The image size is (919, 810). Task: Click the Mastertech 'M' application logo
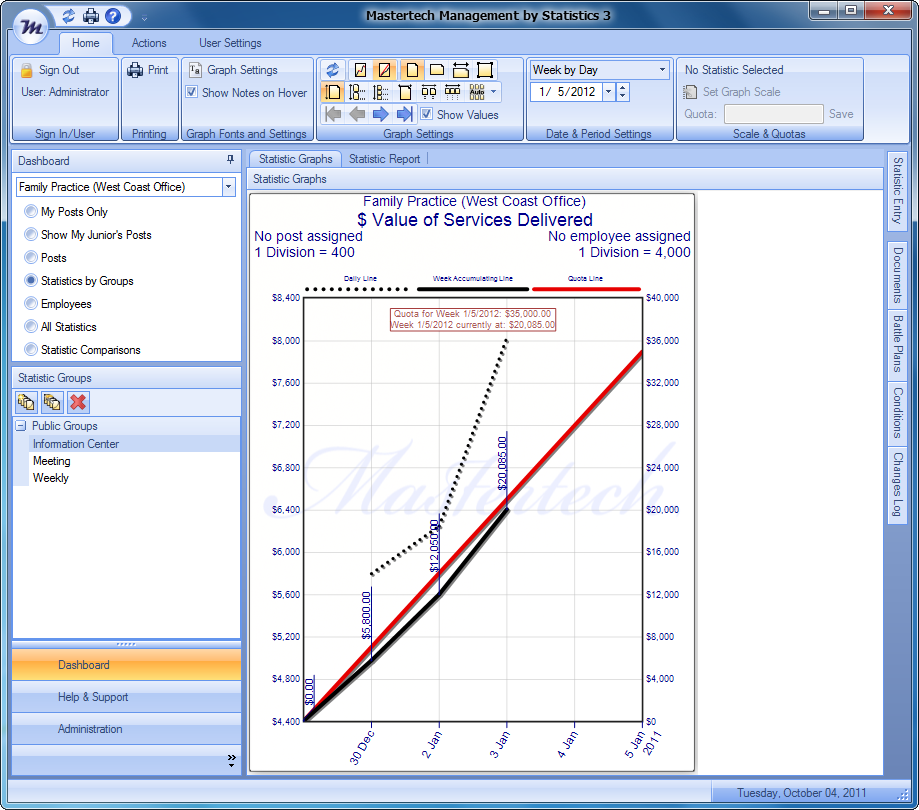point(30,26)
